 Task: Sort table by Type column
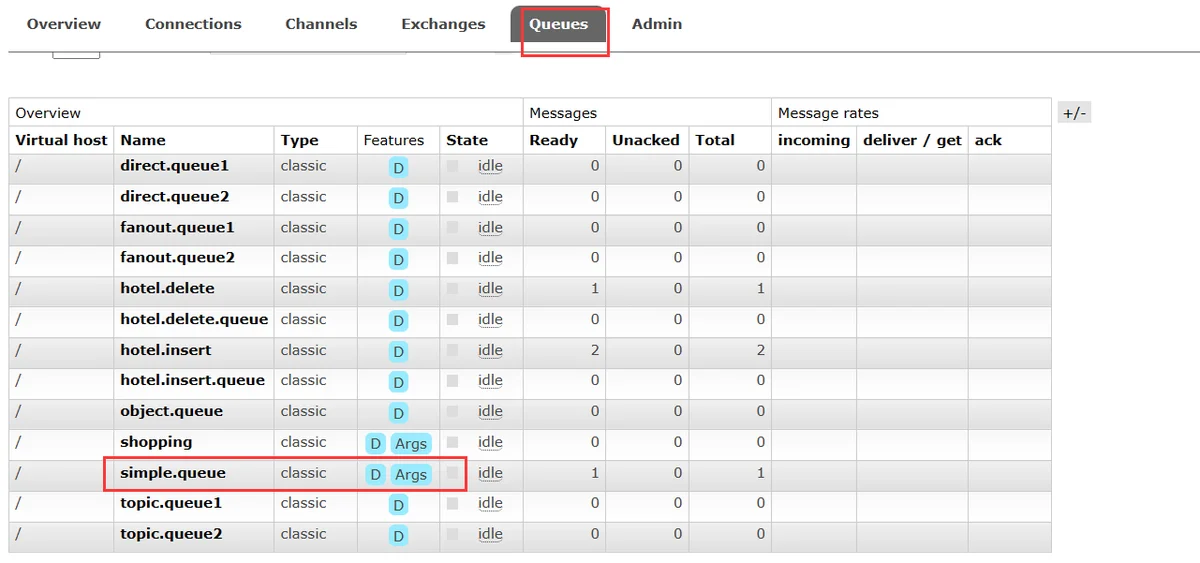coord(299,140)
